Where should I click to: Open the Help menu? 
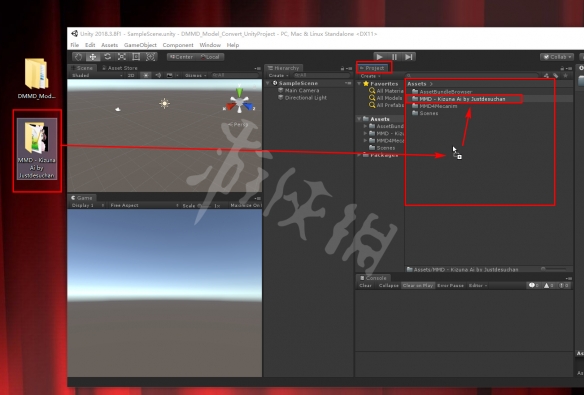pyautogui.click(x=233, y=45)
